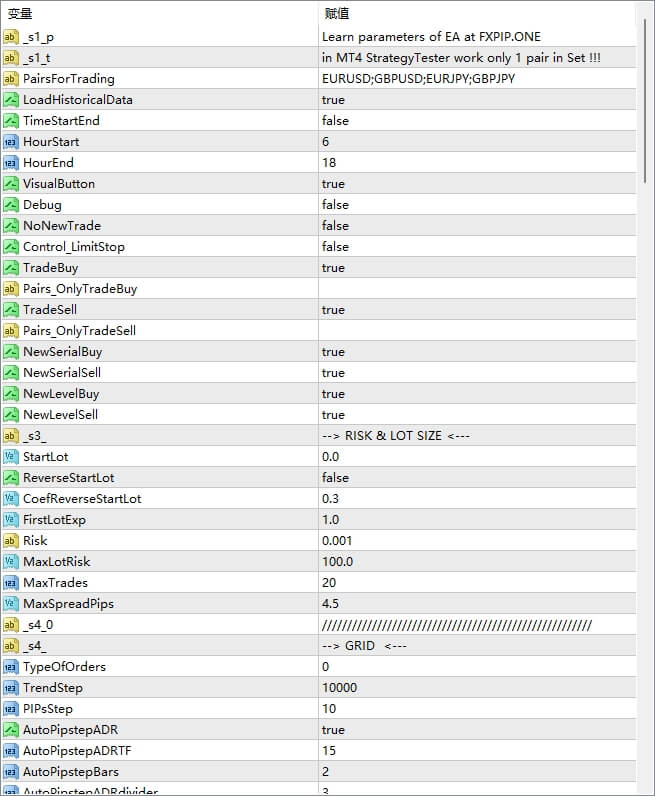Select the TimeStartEnd false value
Viewport: 655px width, 796px height.
point(335,121)
